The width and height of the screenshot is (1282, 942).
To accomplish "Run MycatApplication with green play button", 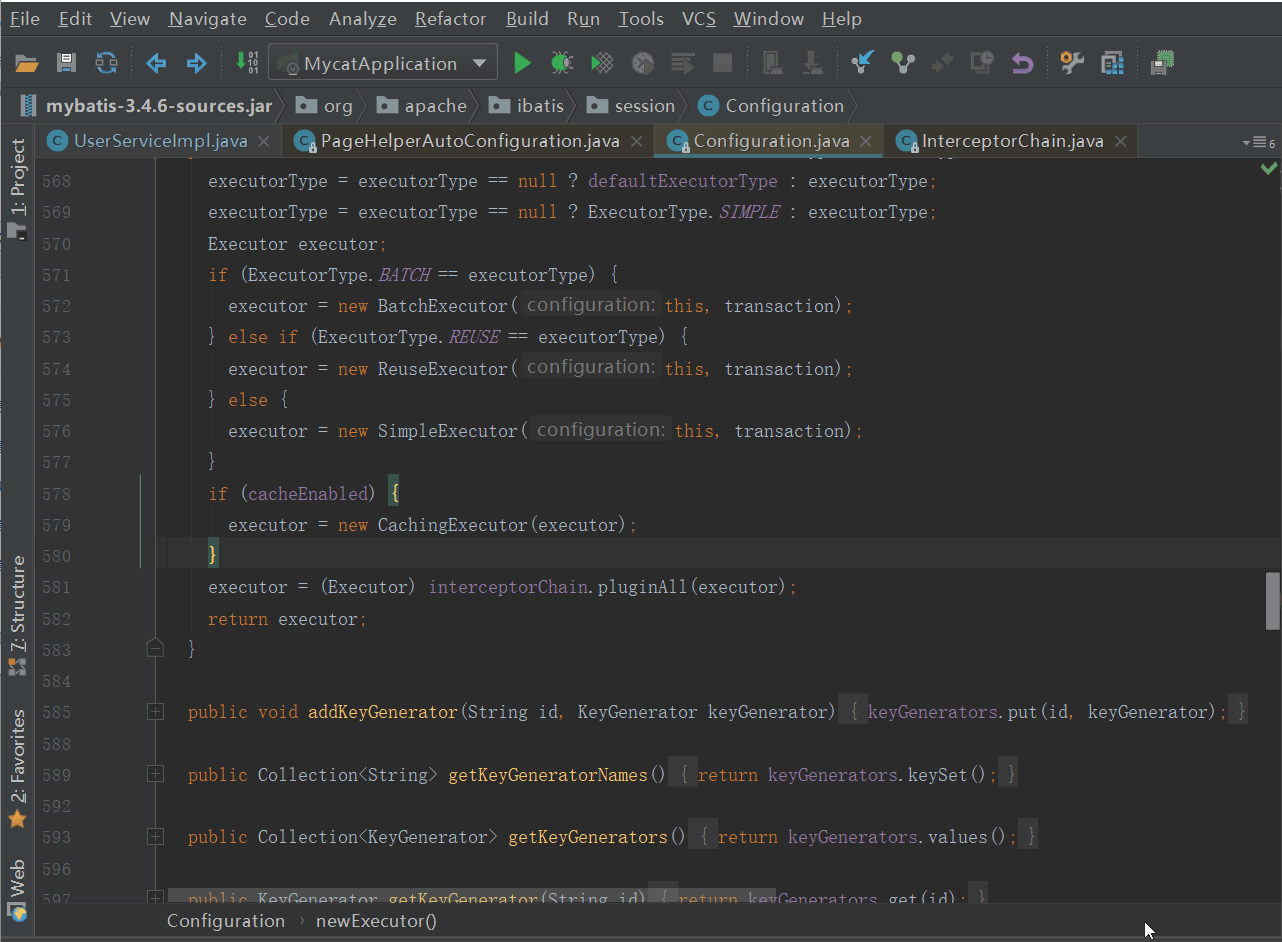I will click(522, 64).
